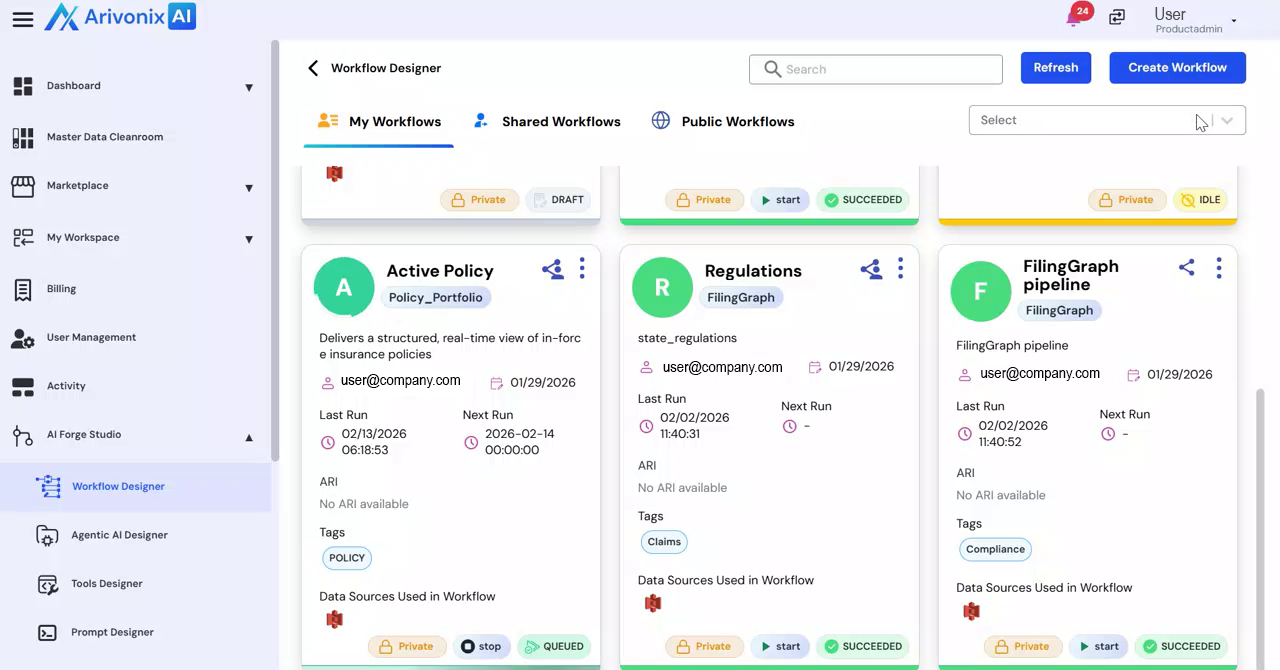Click the Create Workflow button
The image size is (1280, 670).
(x=1177, y=68)
